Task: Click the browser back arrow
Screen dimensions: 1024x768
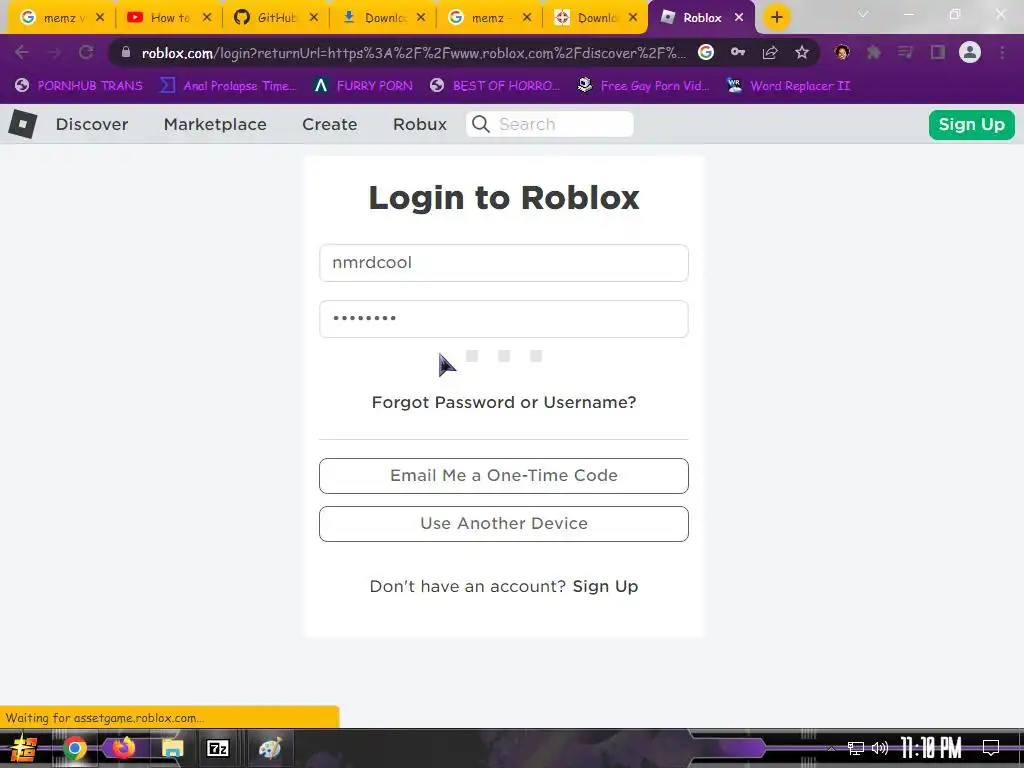Action: point(22,52)
